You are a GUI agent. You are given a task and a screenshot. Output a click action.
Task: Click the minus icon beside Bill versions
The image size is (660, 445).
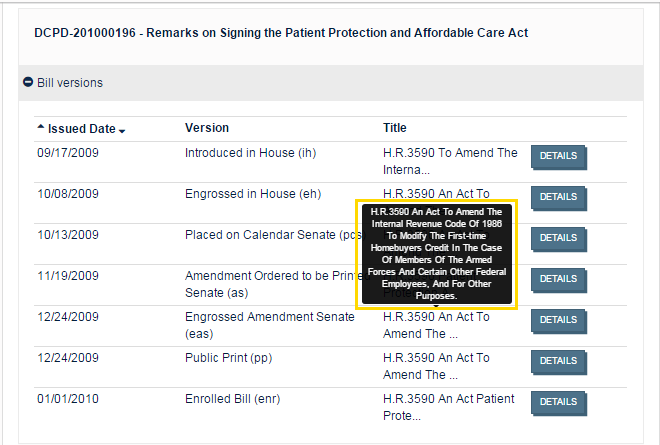(x=28, y=83)
